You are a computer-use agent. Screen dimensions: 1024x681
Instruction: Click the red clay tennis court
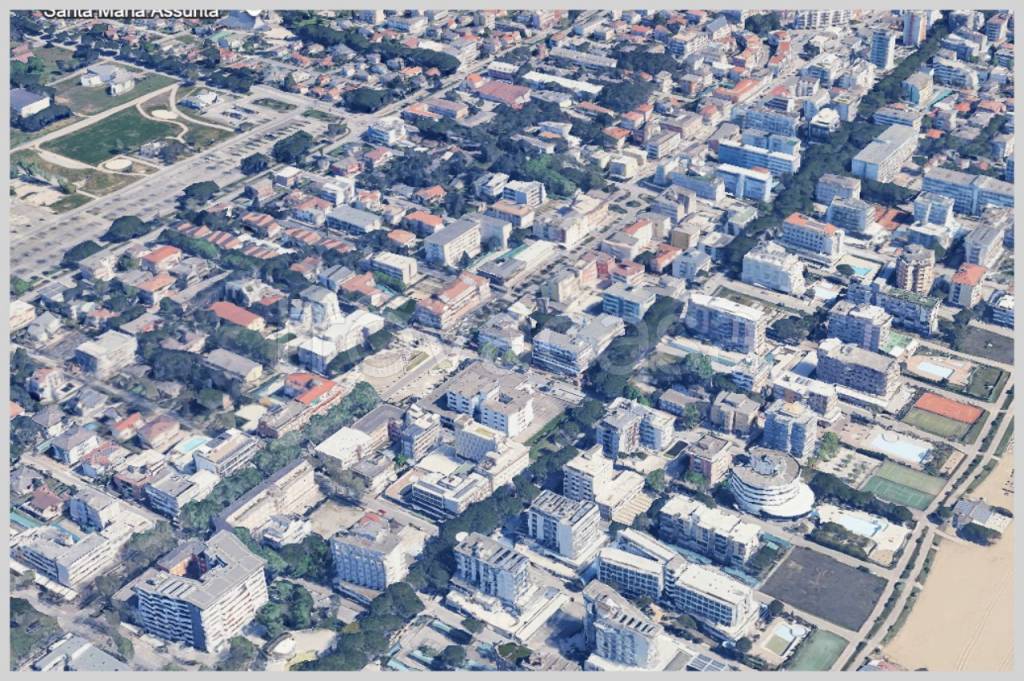pyautogui.click(x=948, y=407)
